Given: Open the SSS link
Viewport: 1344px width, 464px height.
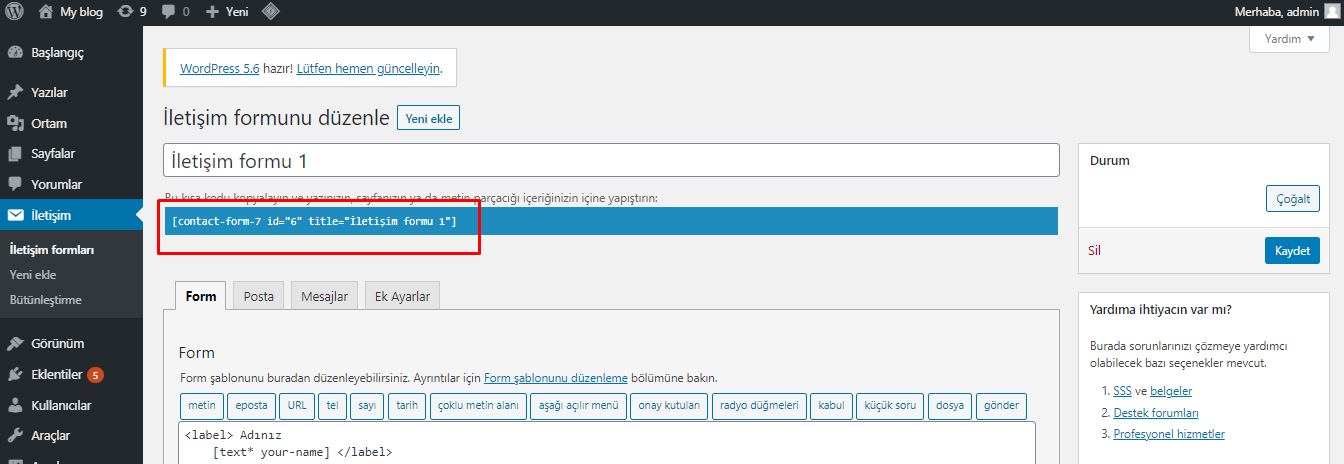Looking at the screenshot, I should (1123, 391).
